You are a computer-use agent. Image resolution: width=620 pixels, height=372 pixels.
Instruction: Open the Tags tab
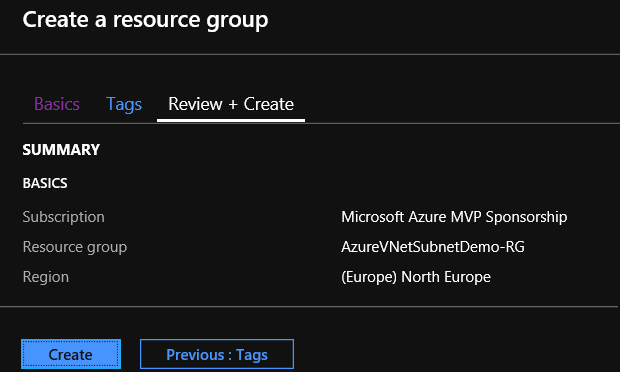[x=124, y=105]
